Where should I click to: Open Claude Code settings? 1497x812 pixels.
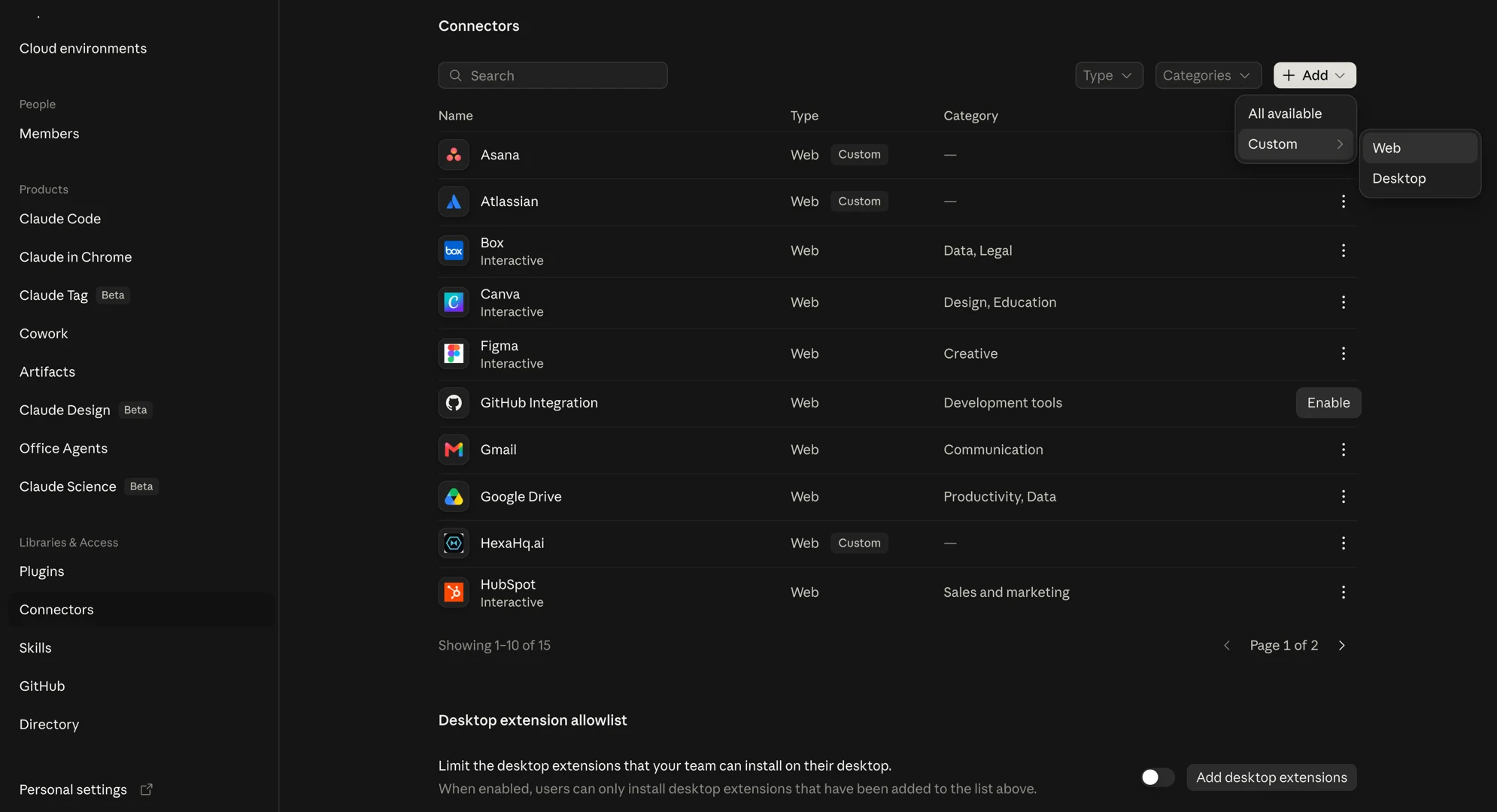point(60,219)
